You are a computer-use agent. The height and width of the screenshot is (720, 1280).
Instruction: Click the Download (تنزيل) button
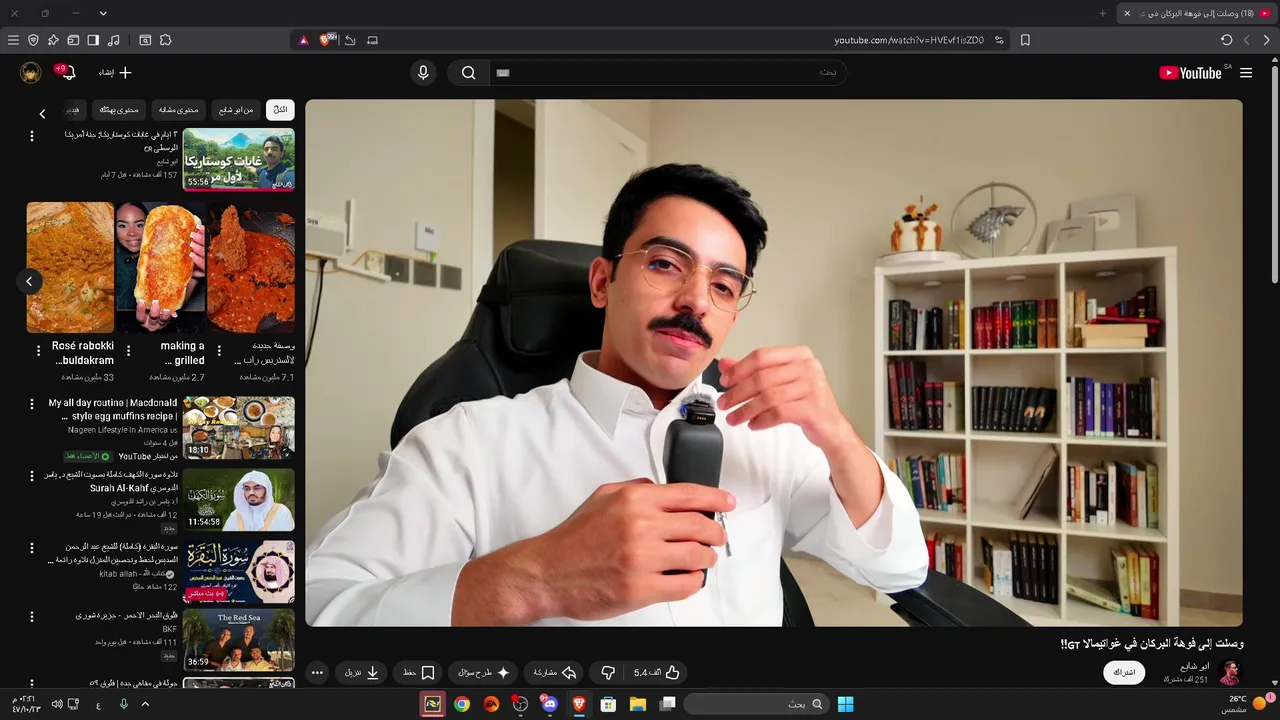click(x=362, y=673)
